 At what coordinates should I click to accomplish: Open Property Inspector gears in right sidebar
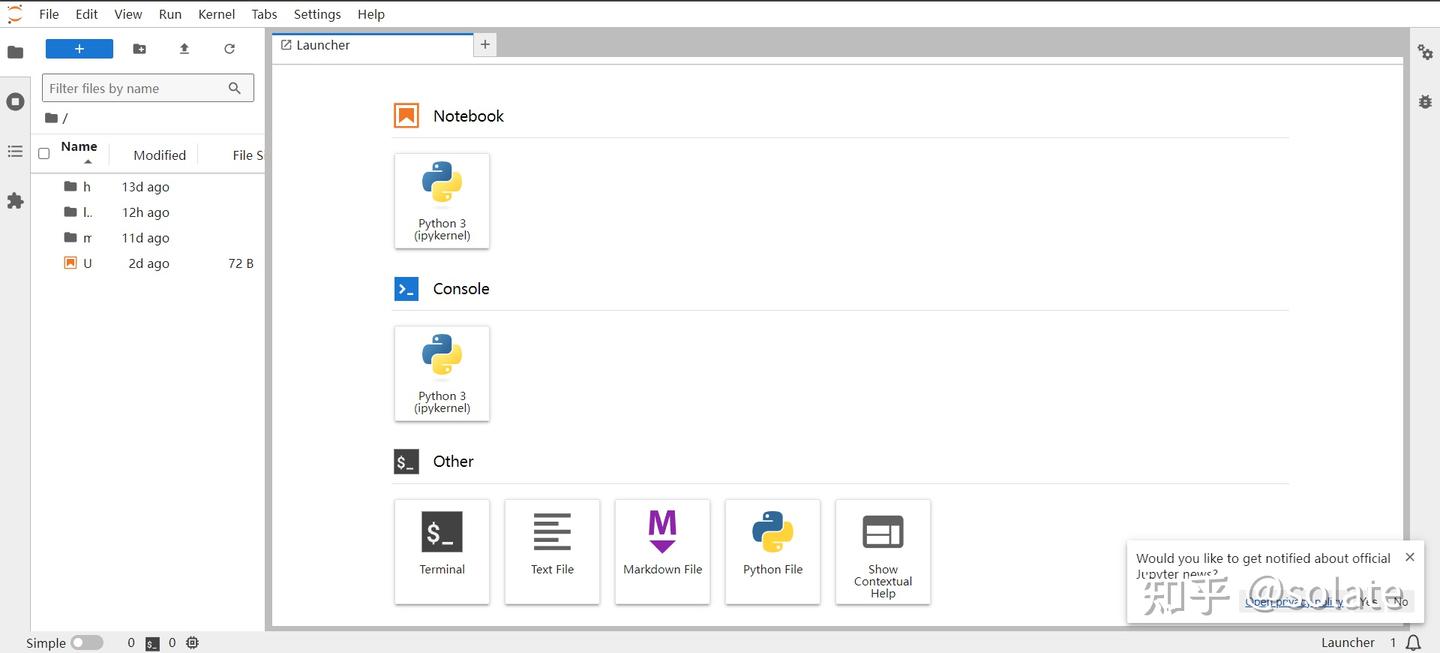1425,52
